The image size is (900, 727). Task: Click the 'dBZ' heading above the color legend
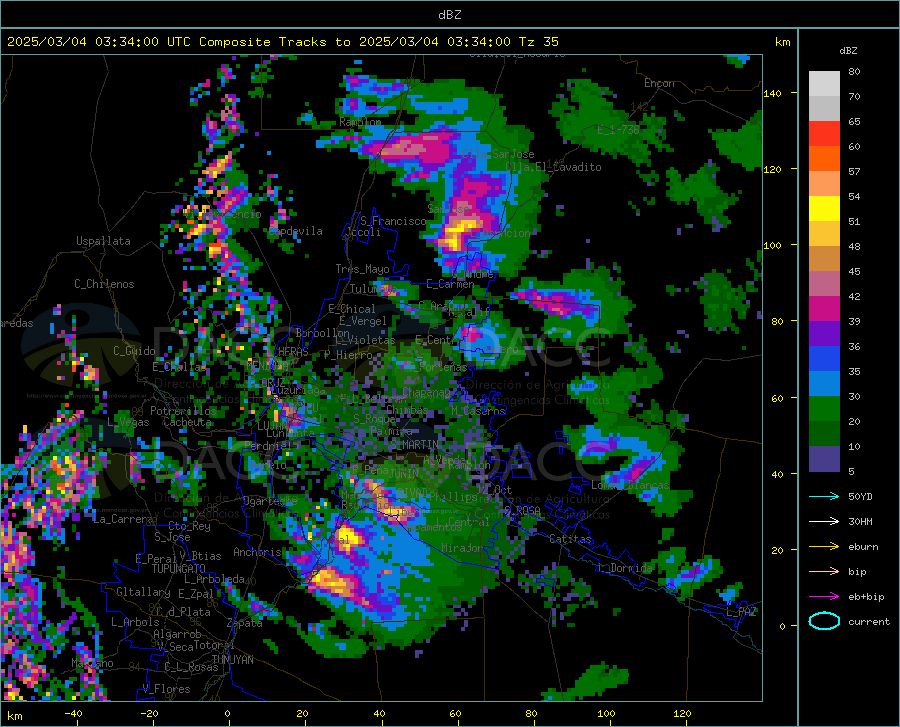click(848, 50)
